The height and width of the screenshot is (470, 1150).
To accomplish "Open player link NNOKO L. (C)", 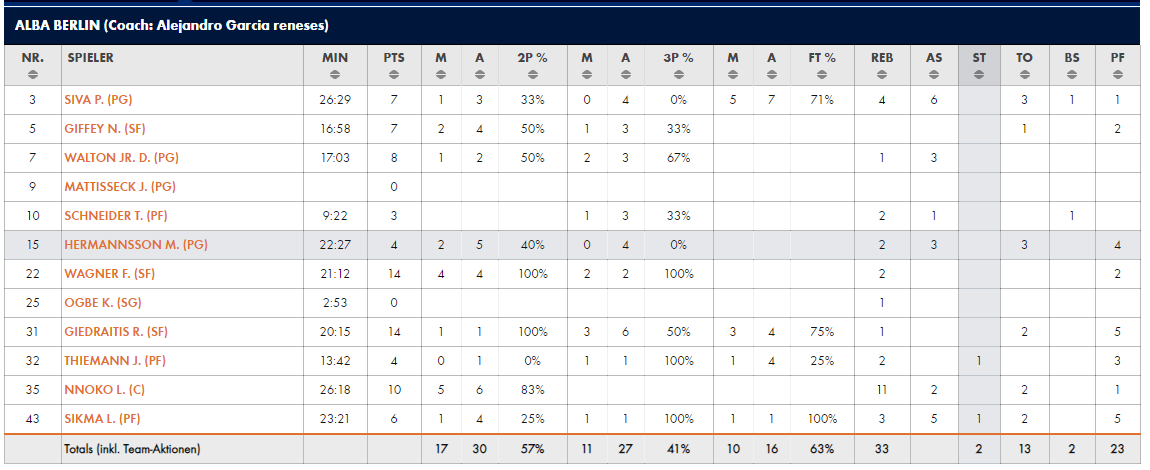I will click(x=105, y=390).
